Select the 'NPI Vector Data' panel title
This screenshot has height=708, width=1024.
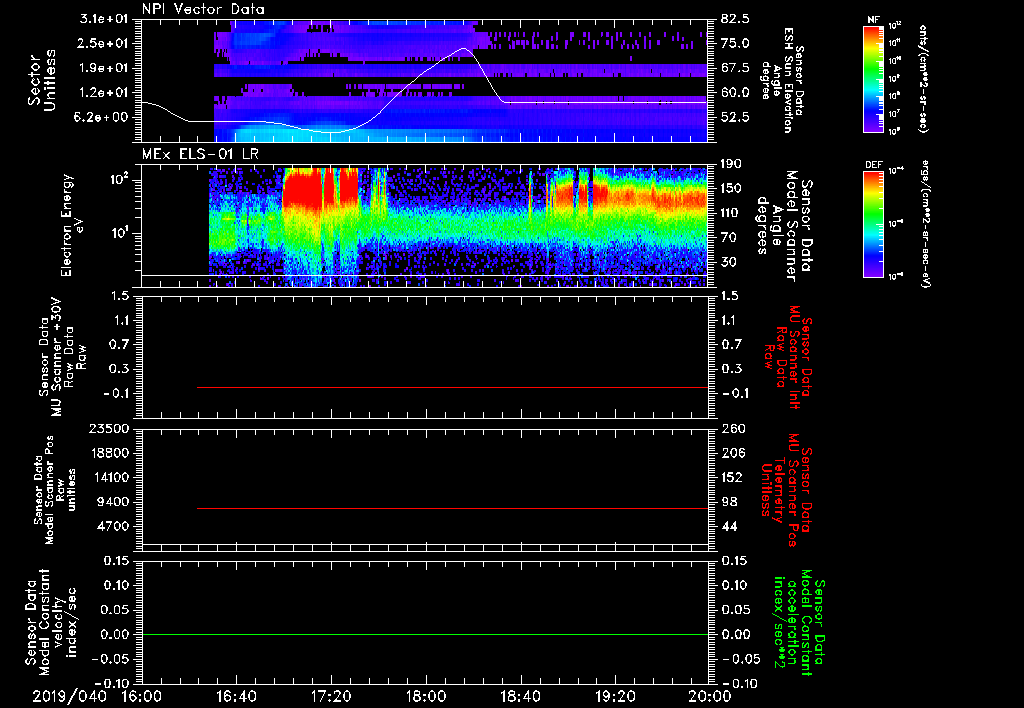coord(203,9)
